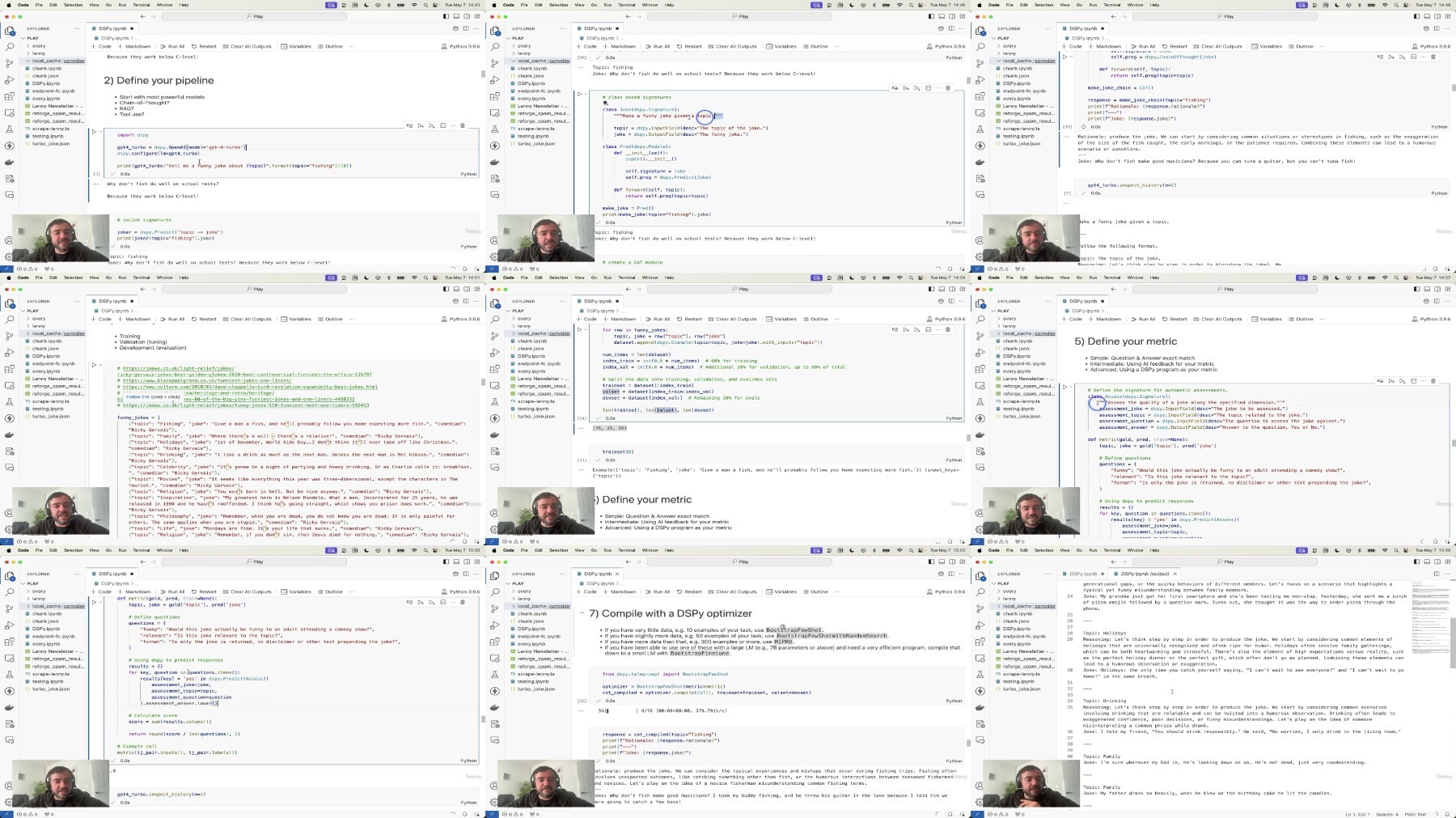Open Search view in the 14:43 window
The image size is (1456, 818).
(x=10, y=48)
